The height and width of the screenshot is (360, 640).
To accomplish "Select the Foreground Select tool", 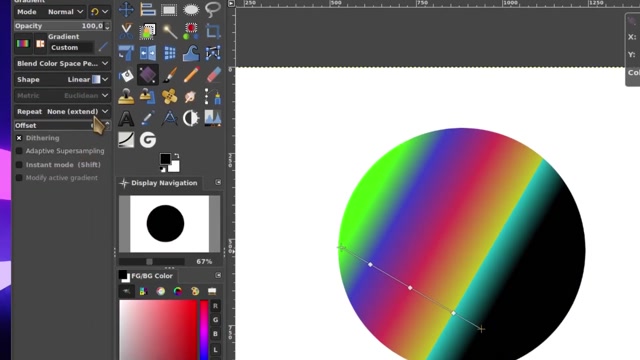I will [148, 31].
